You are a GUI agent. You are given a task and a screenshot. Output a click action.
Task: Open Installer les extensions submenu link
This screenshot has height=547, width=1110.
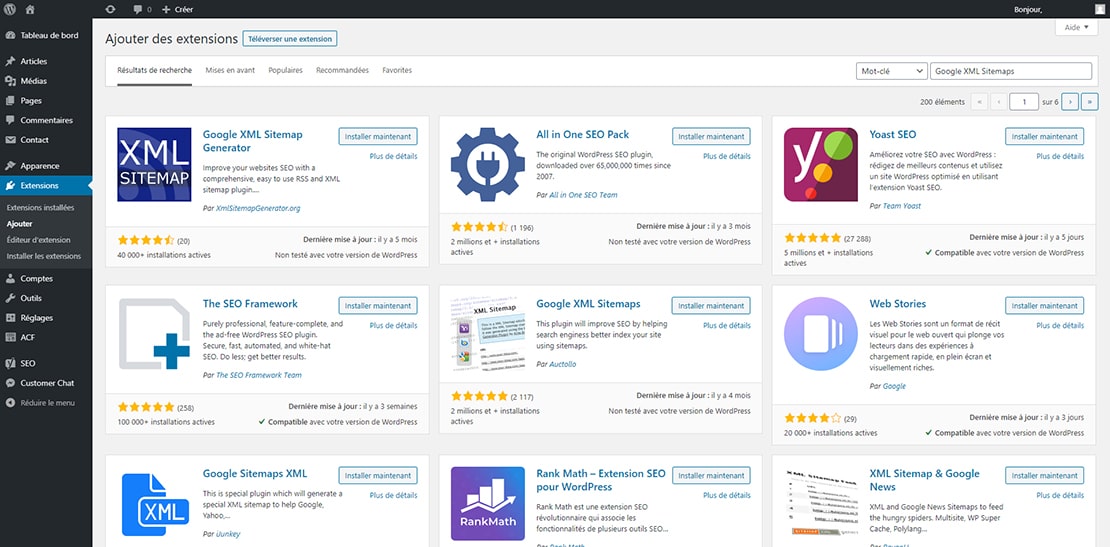pos(44,256)
